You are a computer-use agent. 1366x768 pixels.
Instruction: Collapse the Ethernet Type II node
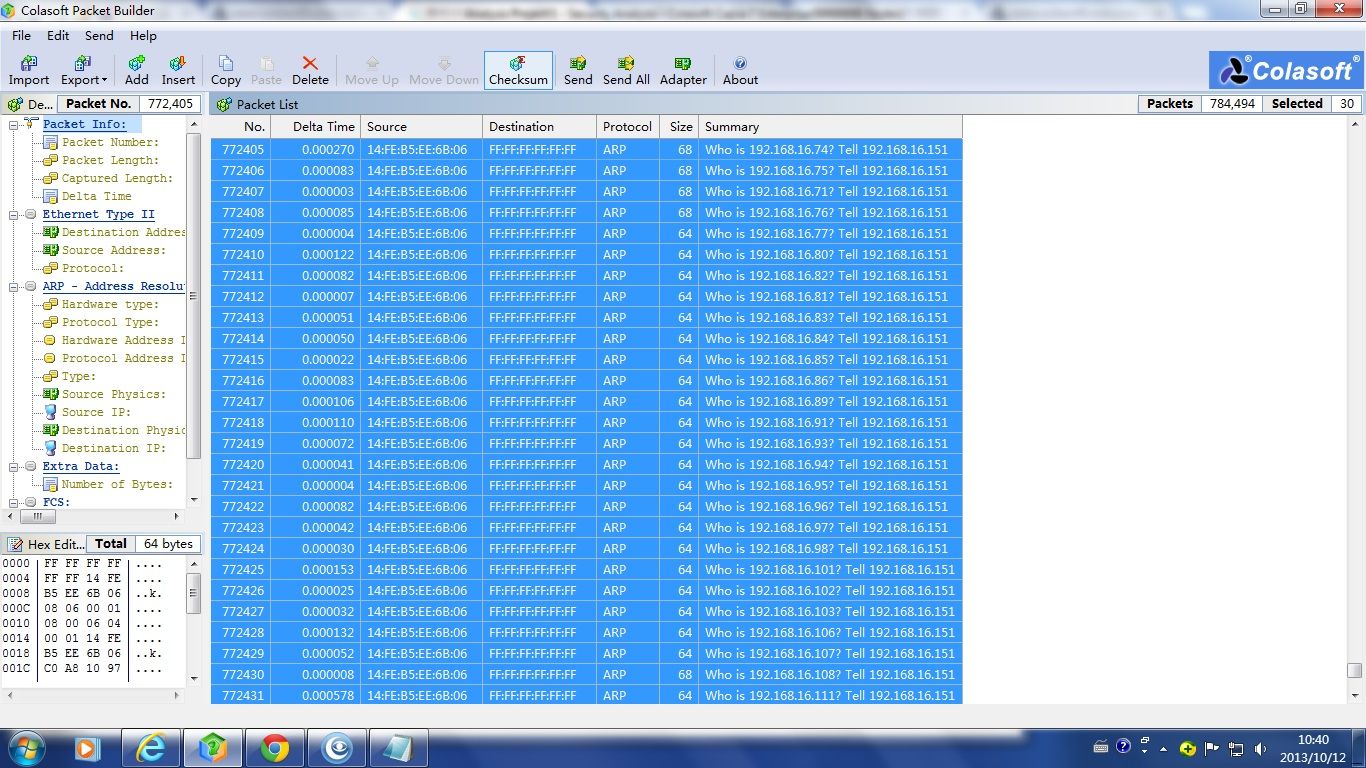tap(15, 214)
